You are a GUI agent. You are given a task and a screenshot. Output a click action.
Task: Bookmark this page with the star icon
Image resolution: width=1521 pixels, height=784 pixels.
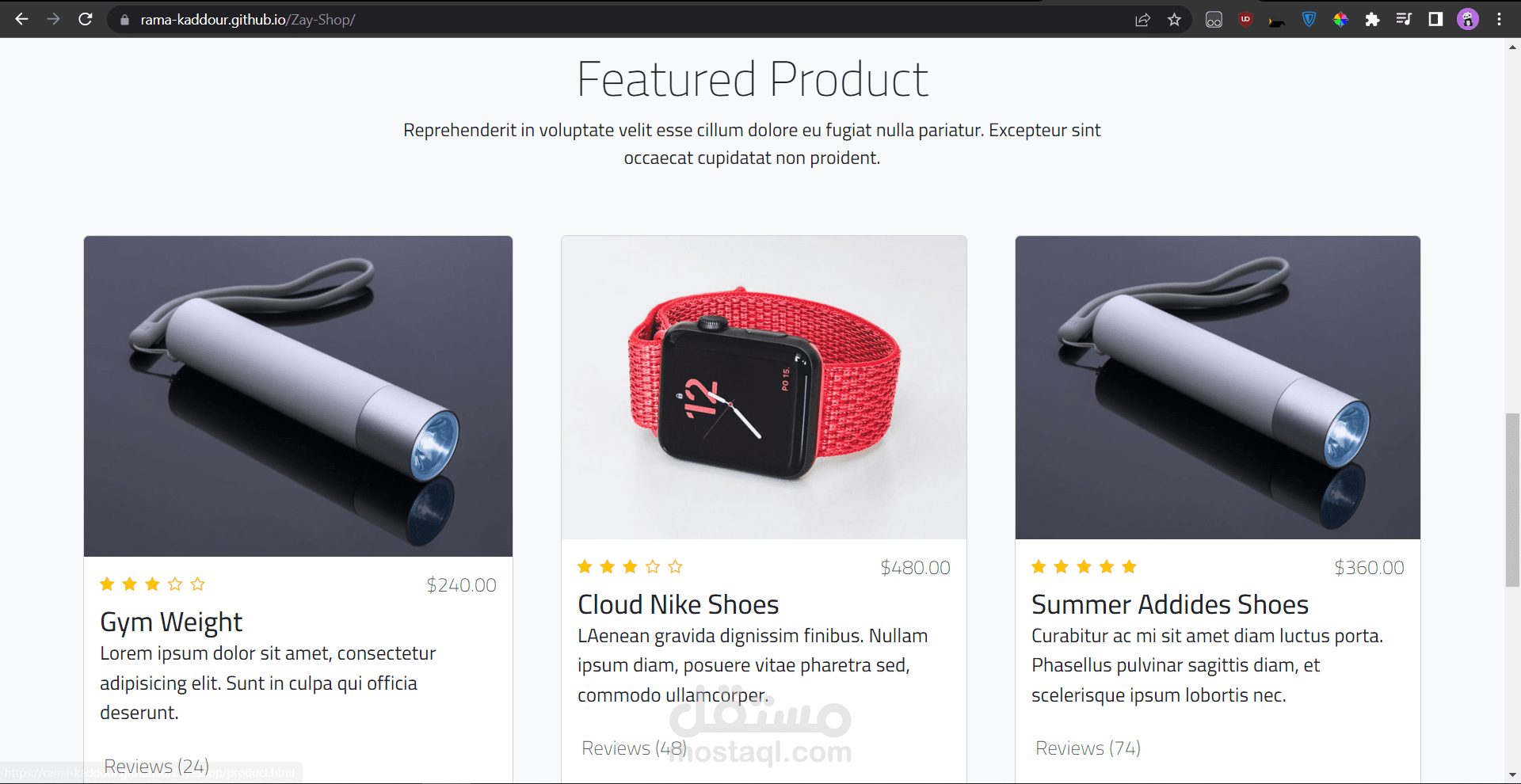pyautogui.click(x=1174, y=20)
